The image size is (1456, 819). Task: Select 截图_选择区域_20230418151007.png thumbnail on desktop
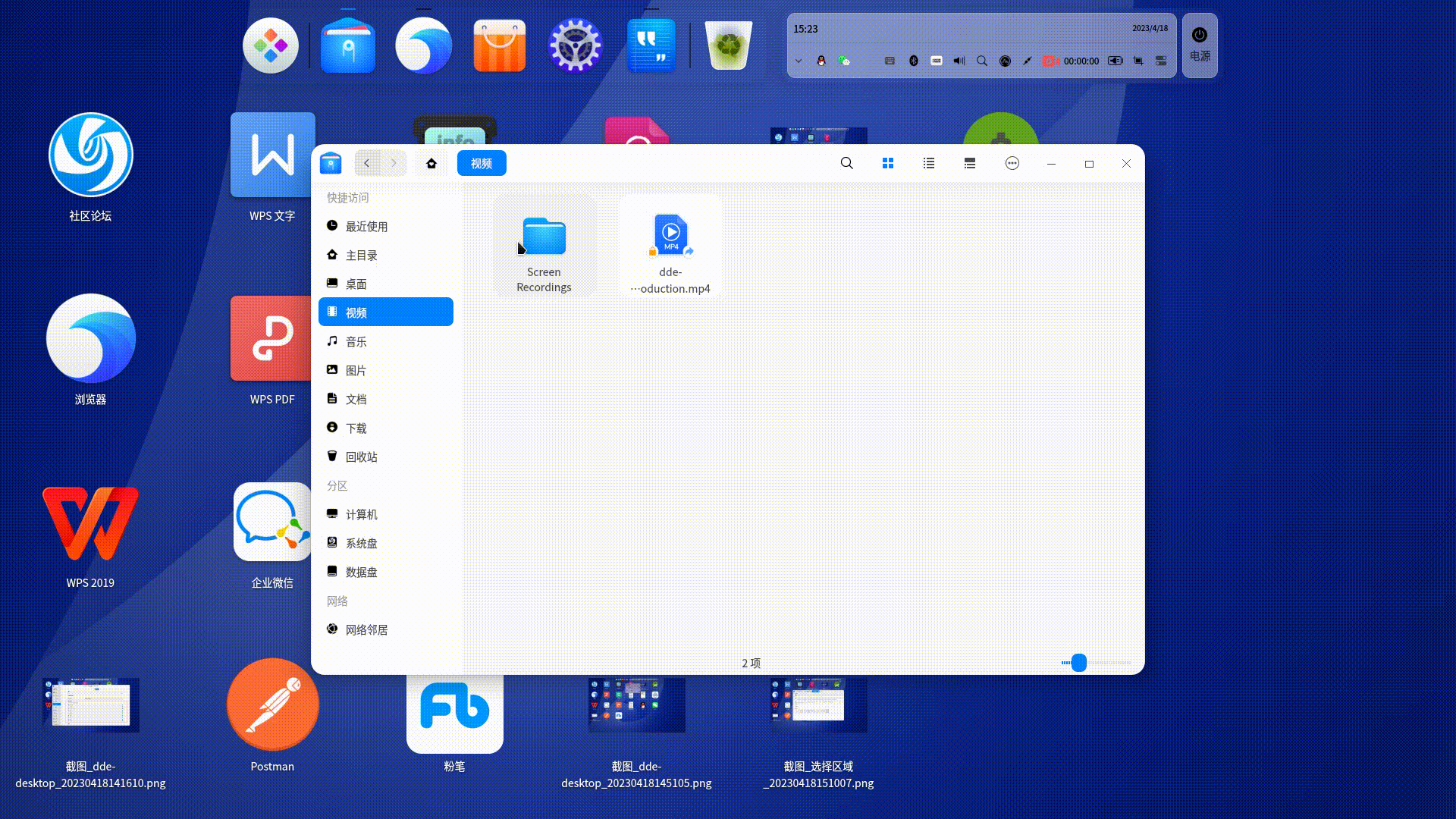[818, 705]
